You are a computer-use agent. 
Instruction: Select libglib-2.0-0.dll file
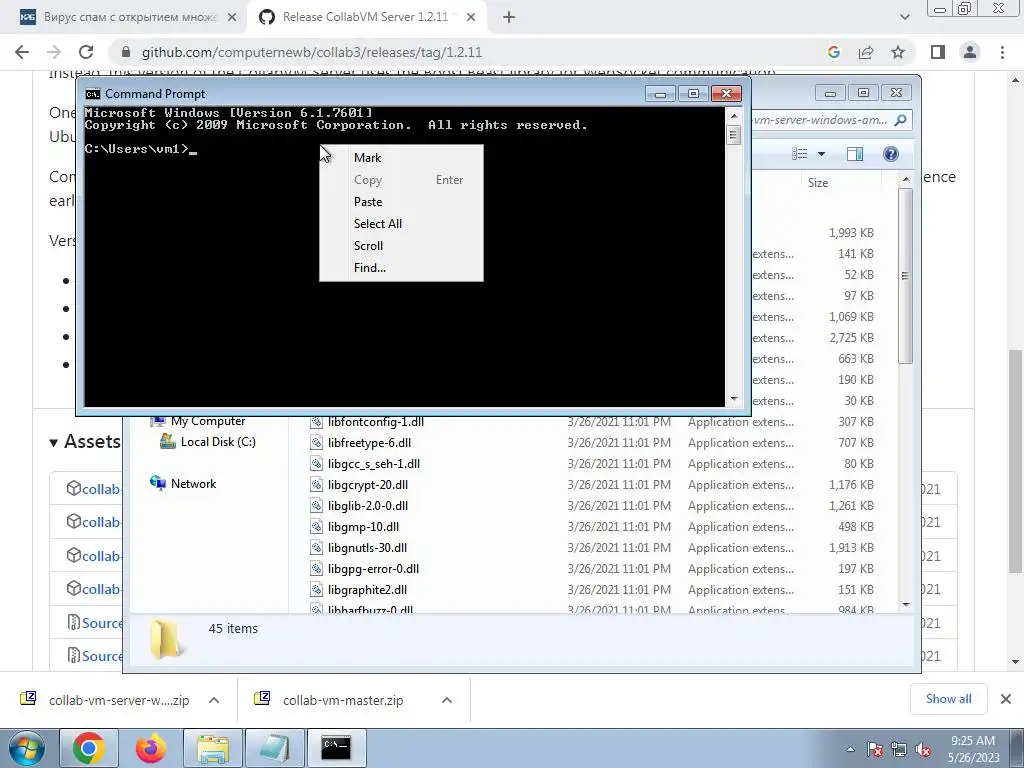(x=368, y=505)
